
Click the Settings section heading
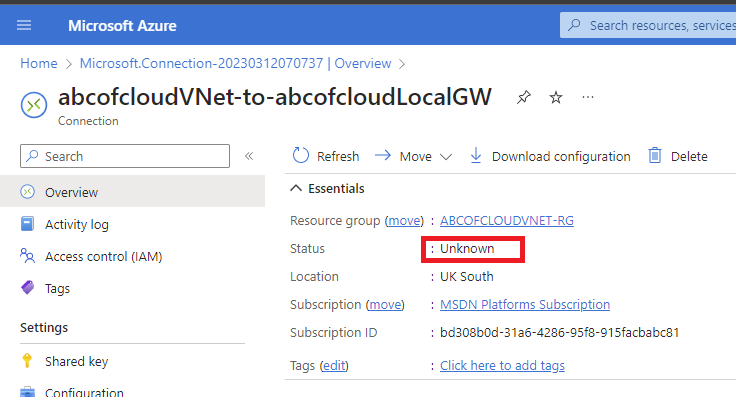(x=44, y=328)
